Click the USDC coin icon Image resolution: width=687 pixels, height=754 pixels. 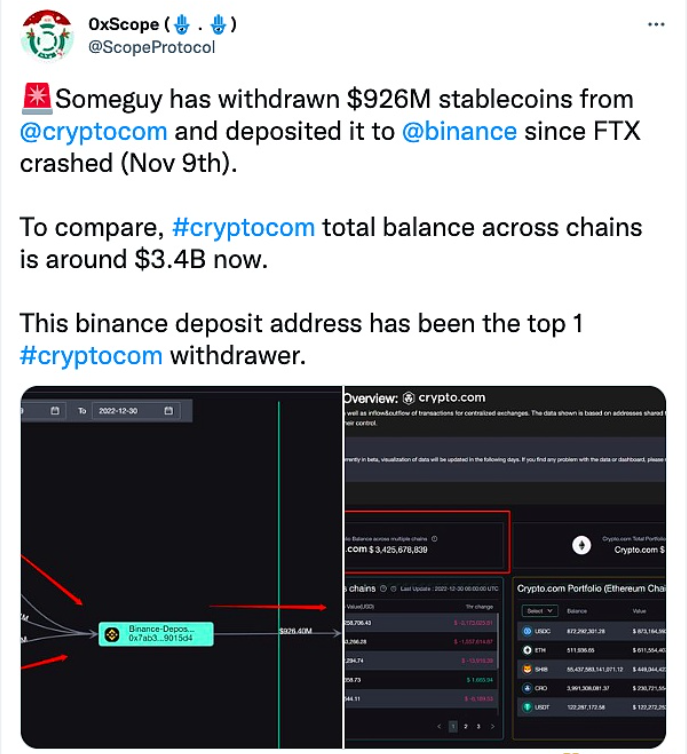[527, 631]
